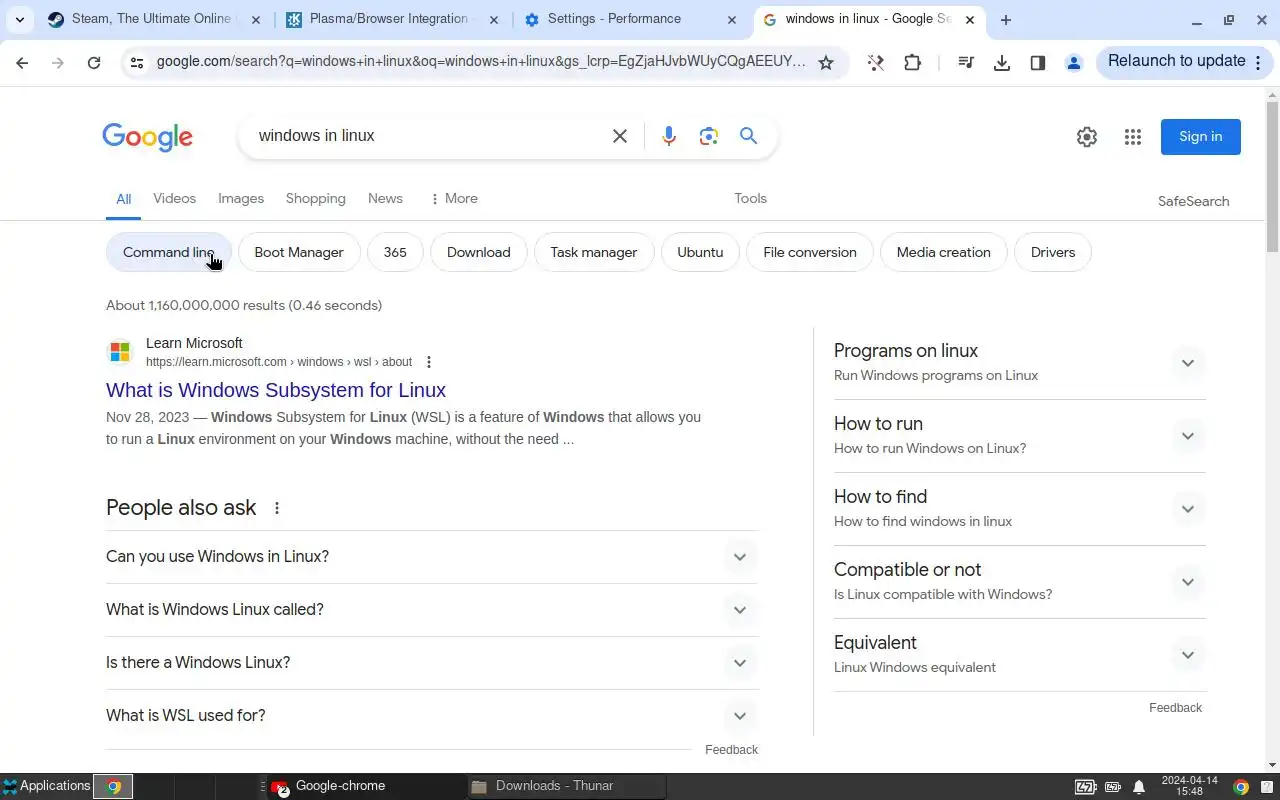Submit search with magnifier icon
The image size is (1280, 800).
(748, 136)
